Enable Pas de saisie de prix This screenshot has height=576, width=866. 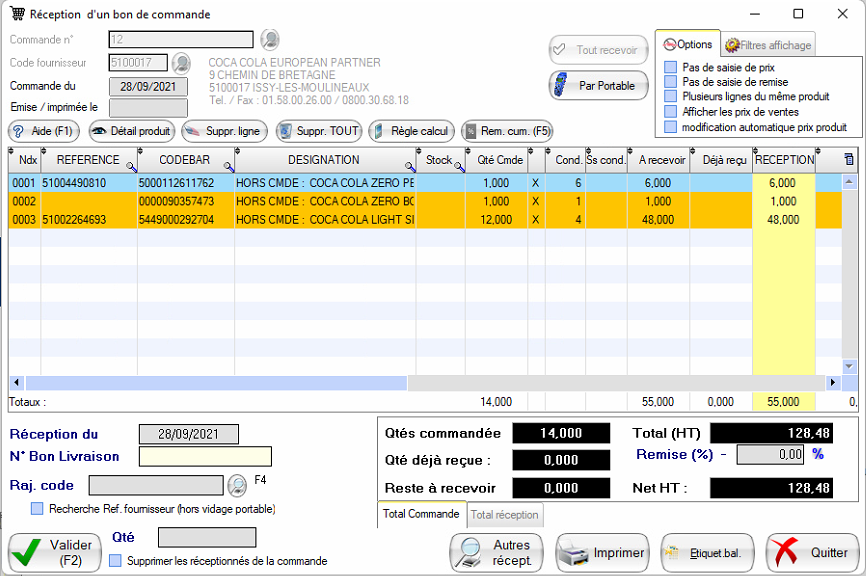point(671,67)
